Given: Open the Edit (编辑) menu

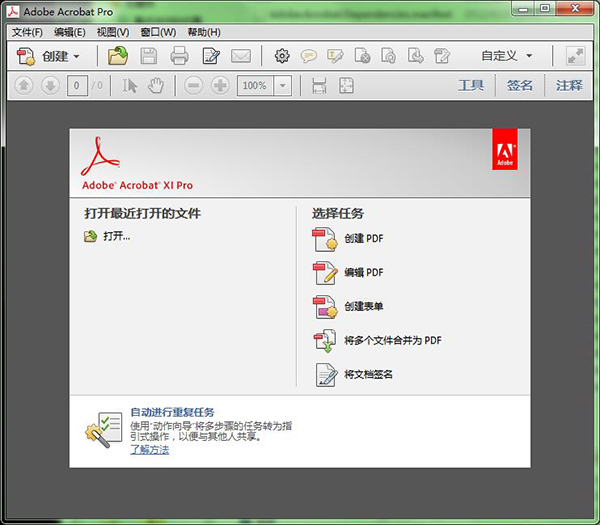Looking at the screenshot, I should pyautogui.click(x=70, y=32).
